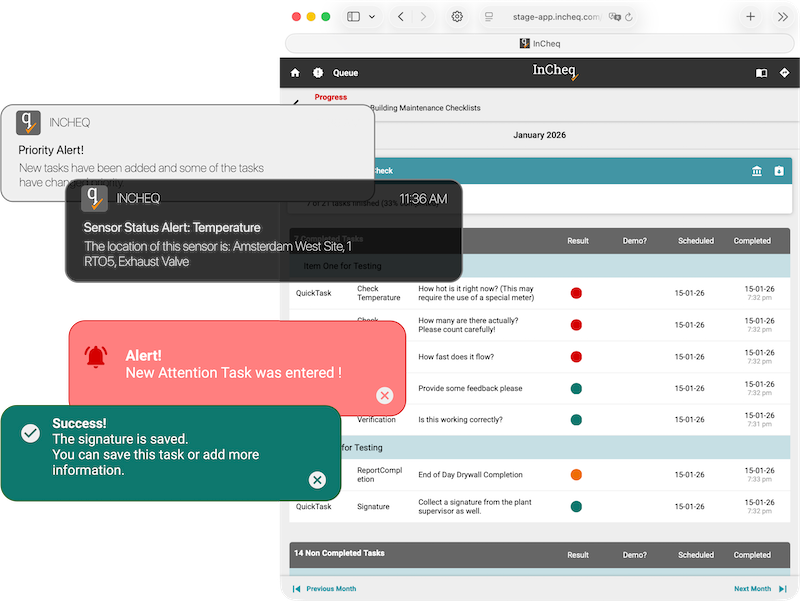Open the alert badge icon beside Queue

click(x=318, y=73)
